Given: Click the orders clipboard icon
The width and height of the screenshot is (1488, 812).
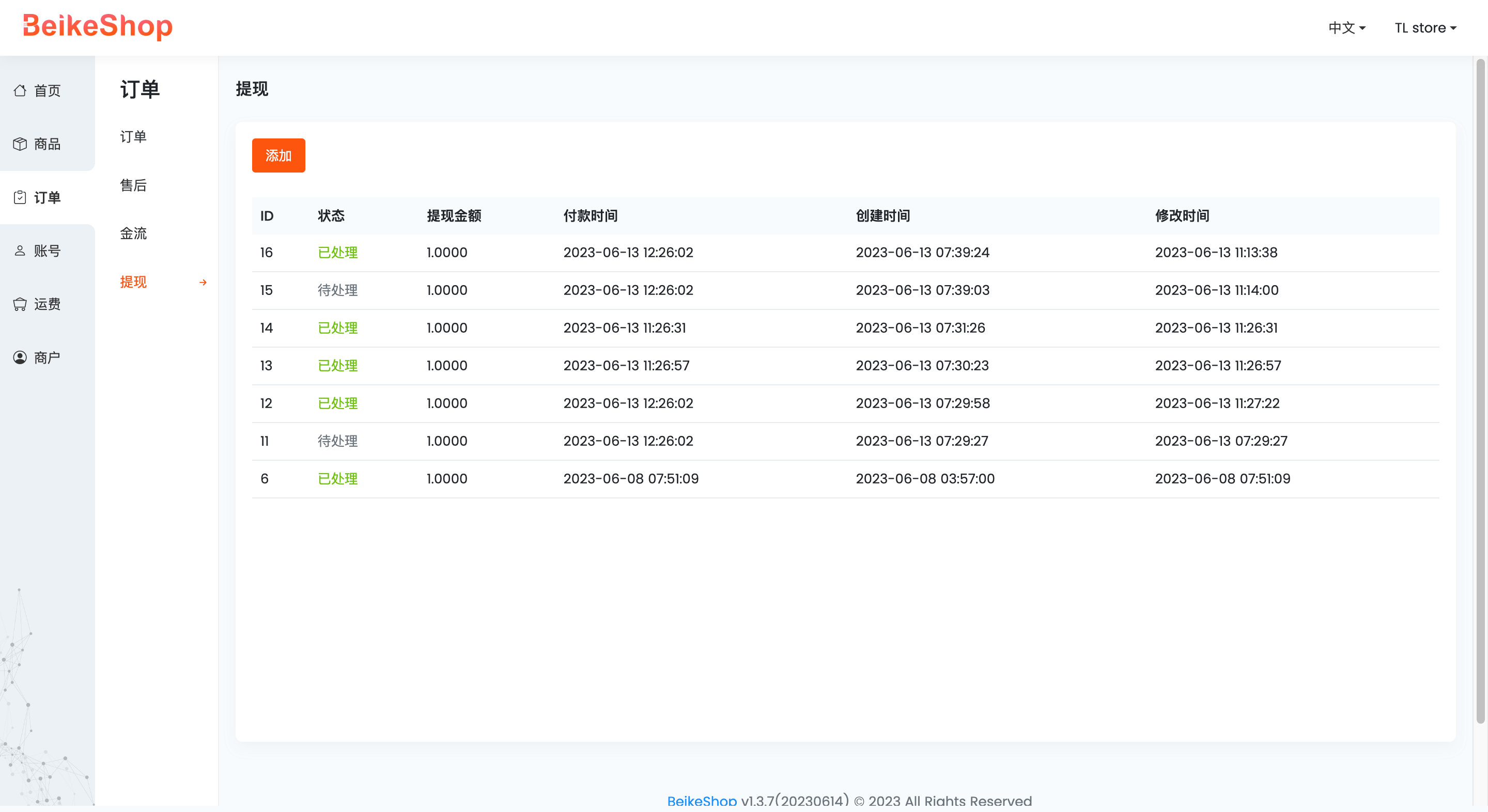Looking at the screenshot, I should tap(20, 197).
